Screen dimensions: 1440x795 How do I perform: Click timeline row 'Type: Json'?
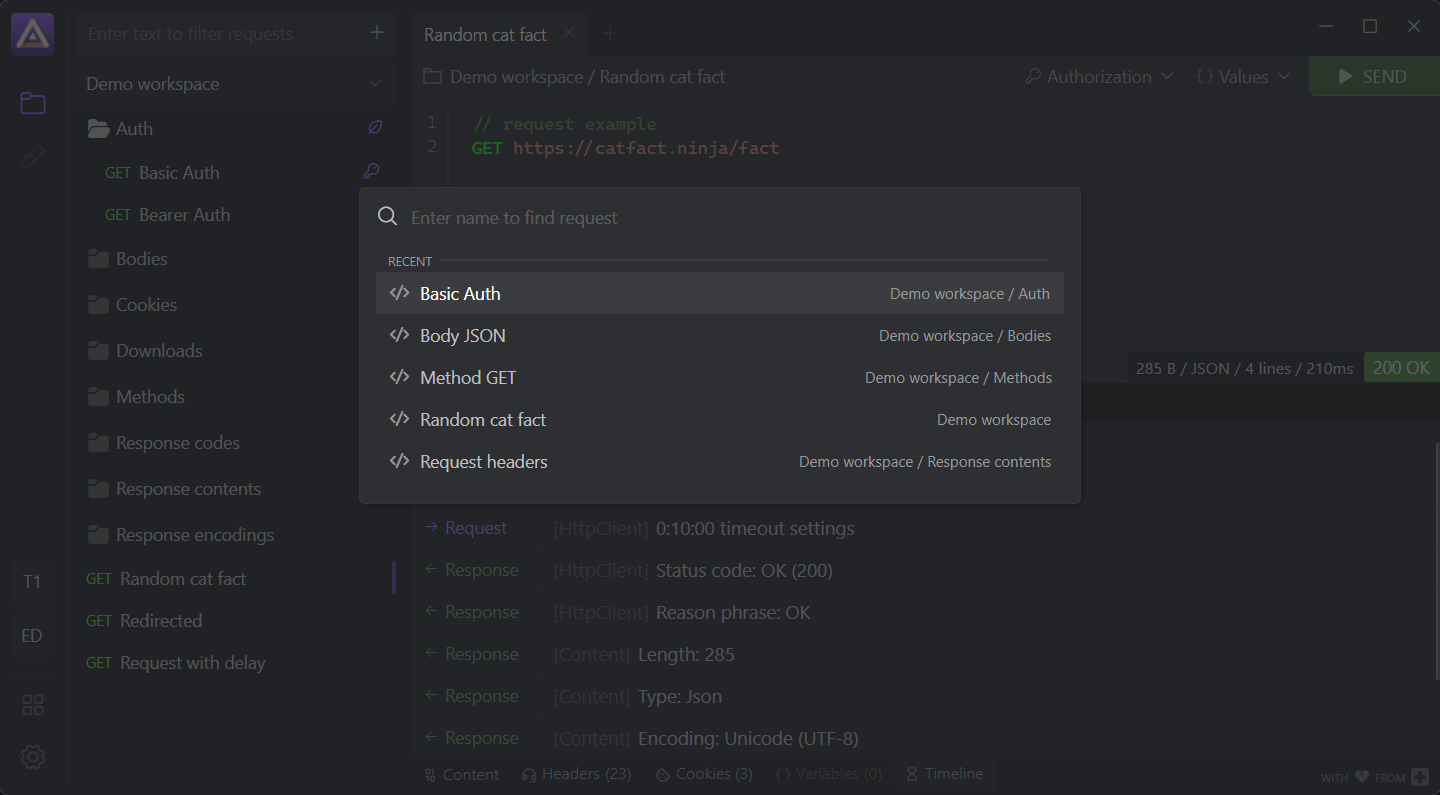[680, 696]
